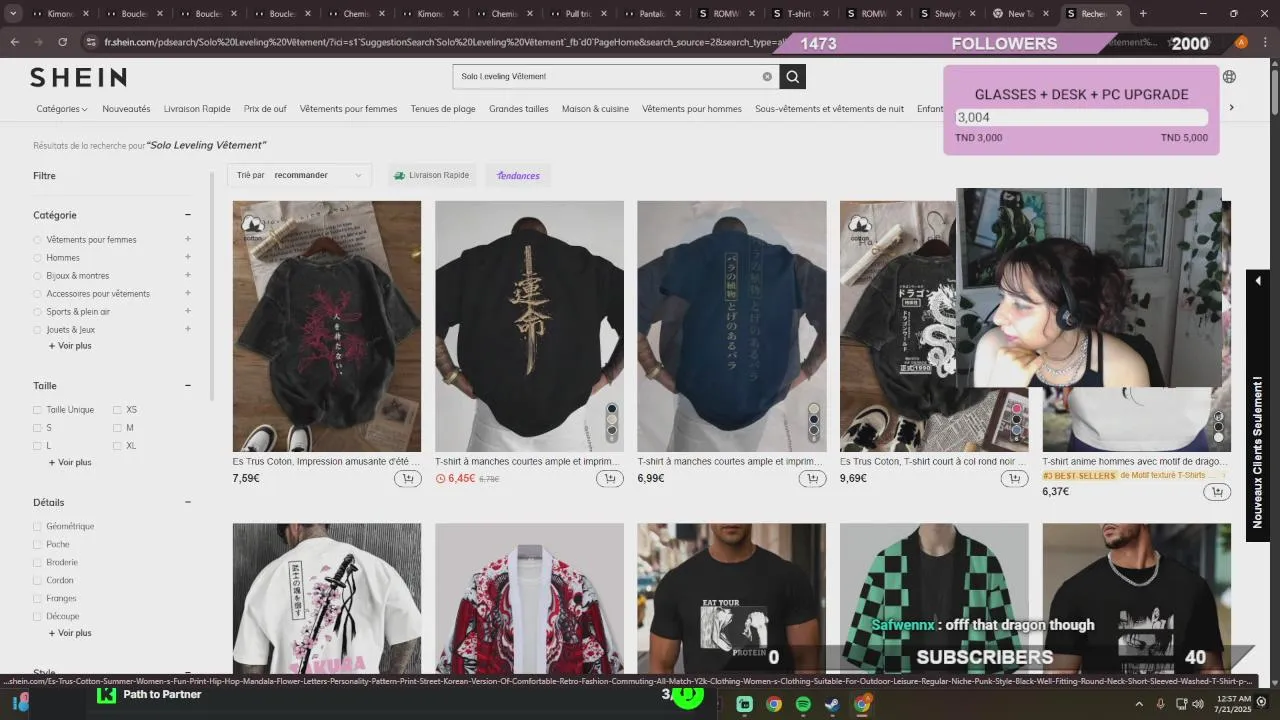
Task: Check the M size filter
Action: [x=117, y=428]
